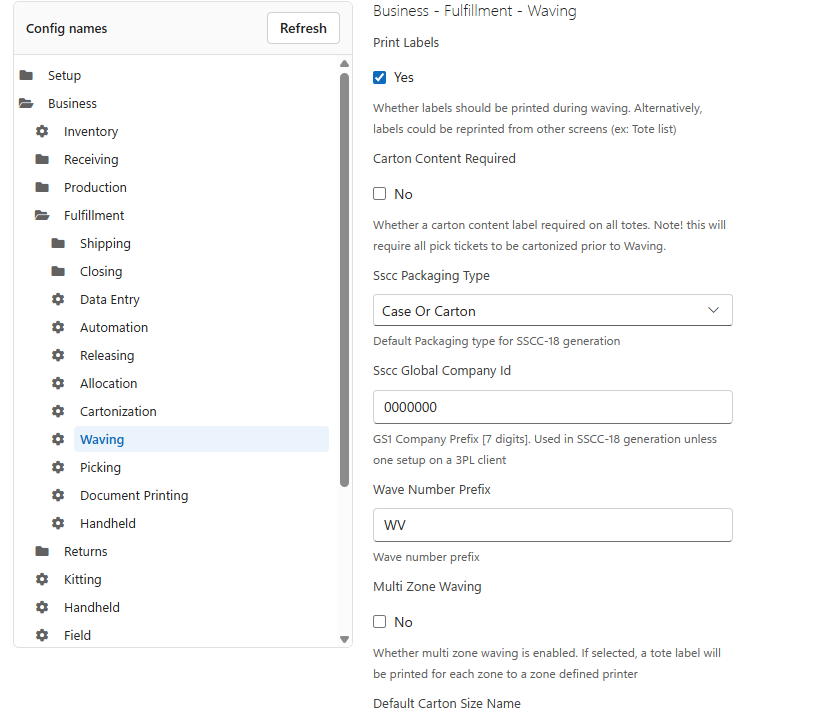The image size is (833, 715).
Task: Select the Picking gear icon
Action: tap(58, 467)
